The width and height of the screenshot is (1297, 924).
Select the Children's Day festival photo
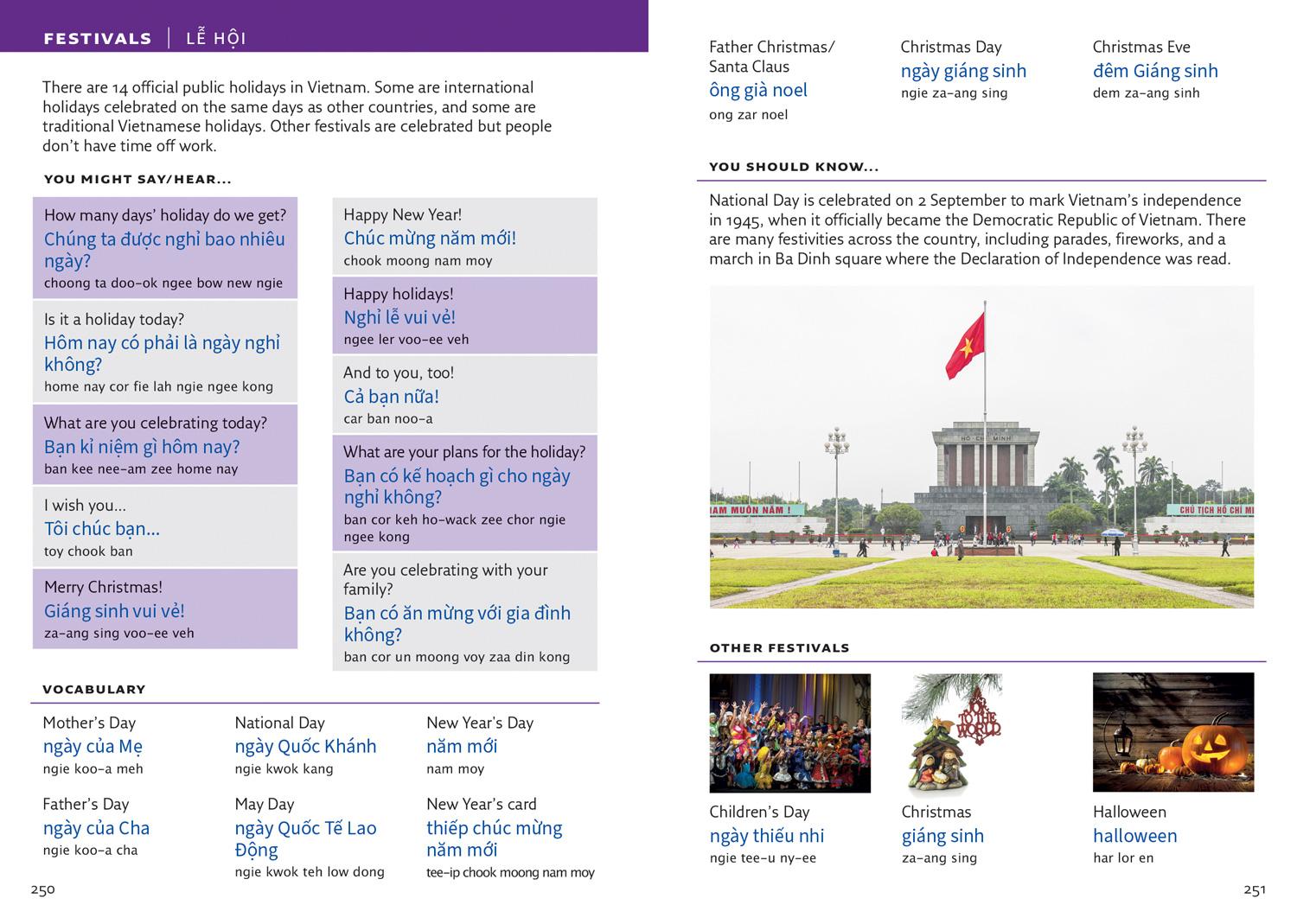pyautogui.click(x=789, y=733)
